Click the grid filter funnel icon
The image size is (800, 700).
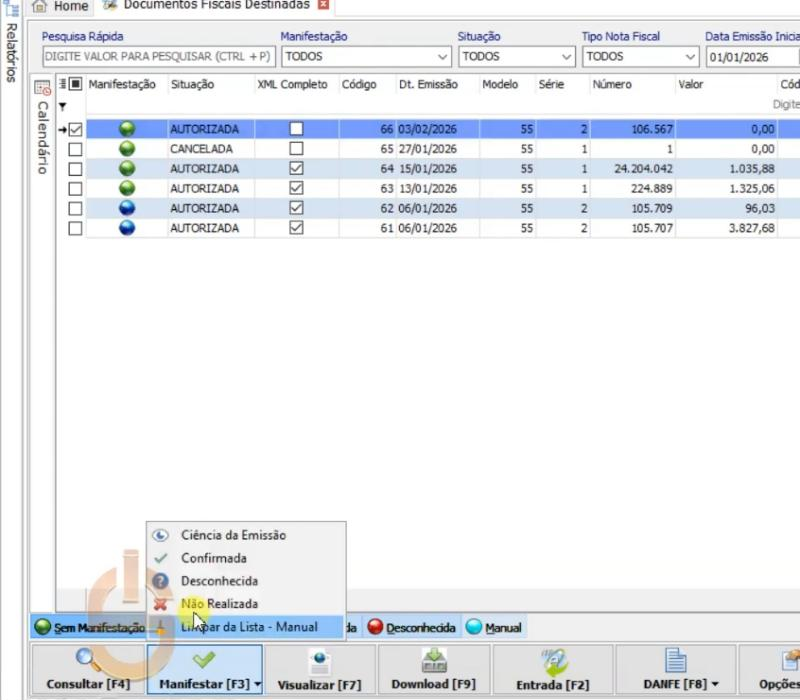click(62, 107)
